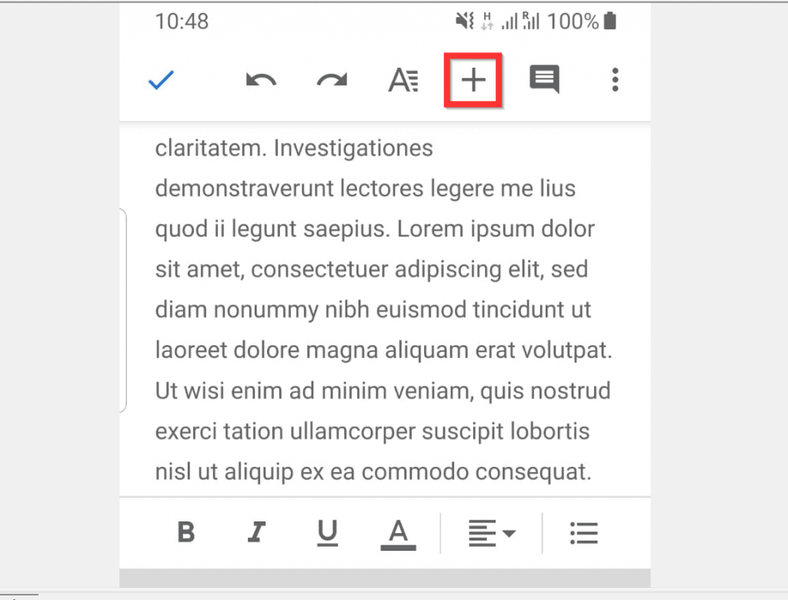Image resolution: width=788 pixels, height=600 pixels.
Task: Tap the word 'volutpat.' in the text
Action: [x=567, y=350]
